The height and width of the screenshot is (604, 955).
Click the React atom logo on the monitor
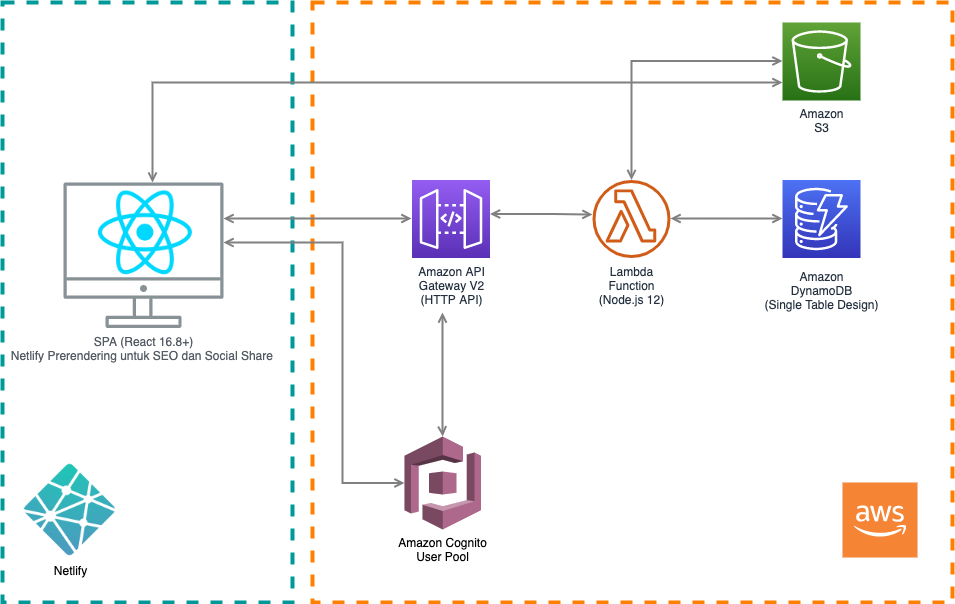(x=144, y=232)
